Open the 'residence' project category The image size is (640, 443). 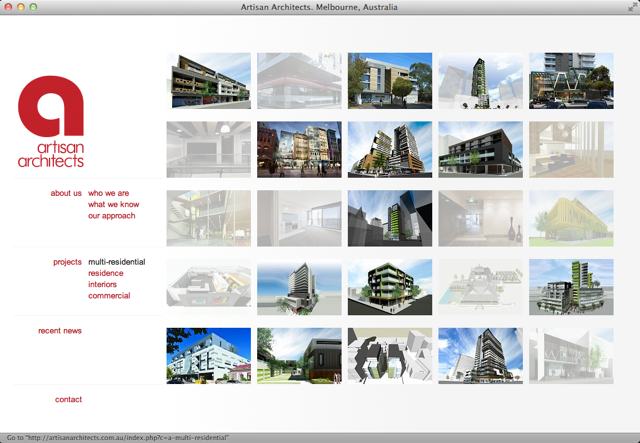[x=106, y=273]
